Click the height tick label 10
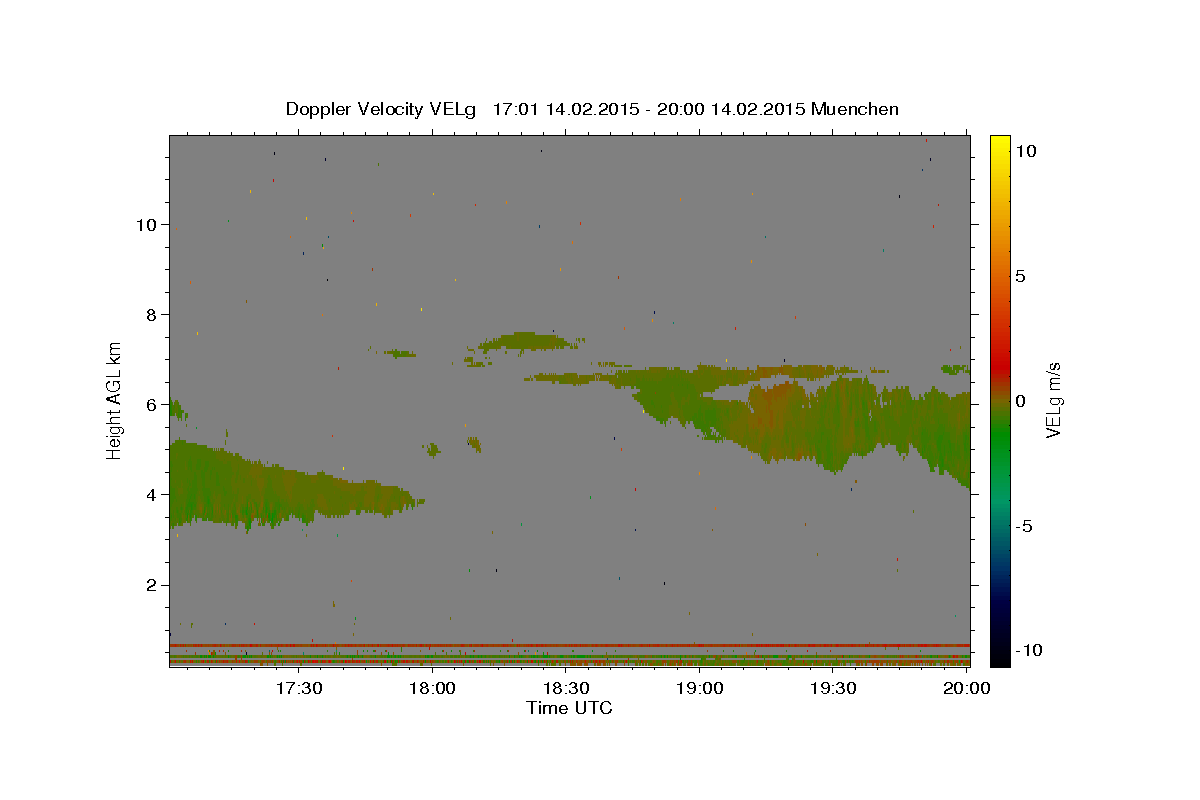This screenshot has height=800, width=1200. pos(145,225)
